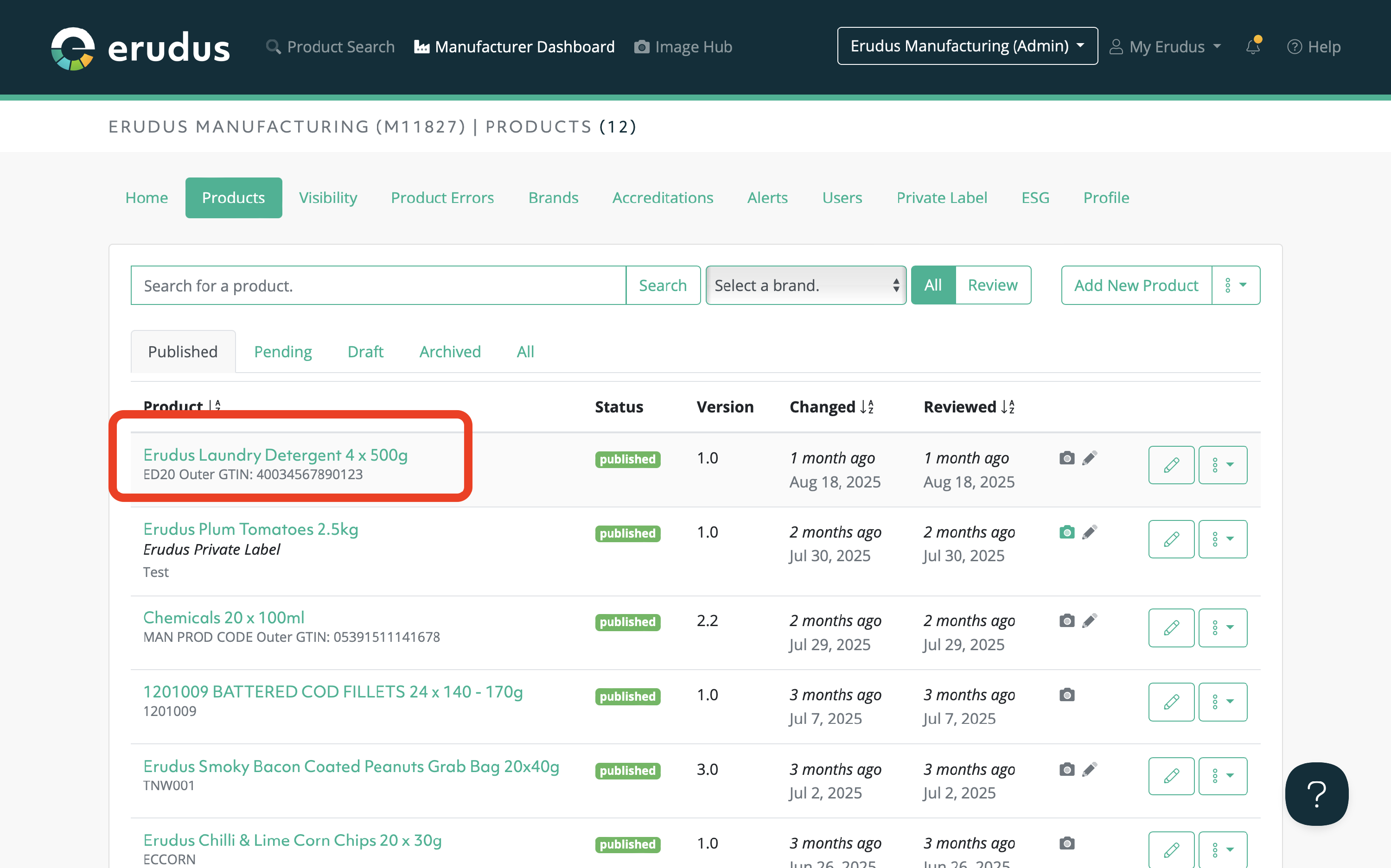Click the green camera icon for Plum Tomatoes
1391x868 pixels.
click(x=1066, y=532)
